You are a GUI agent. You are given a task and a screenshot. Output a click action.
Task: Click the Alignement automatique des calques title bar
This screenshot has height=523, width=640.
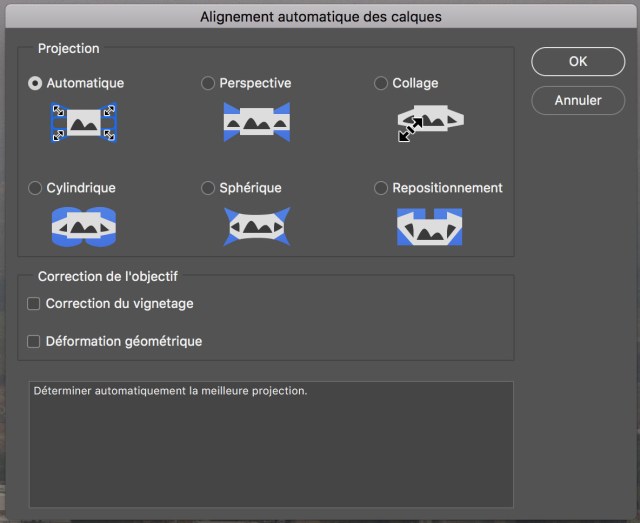coord(320,16)
